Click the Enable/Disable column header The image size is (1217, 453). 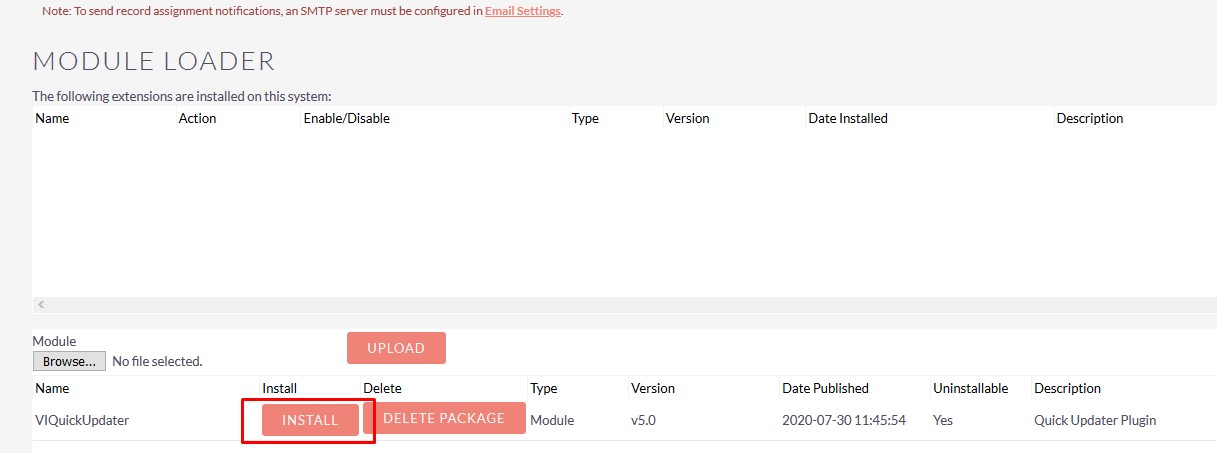346,118
